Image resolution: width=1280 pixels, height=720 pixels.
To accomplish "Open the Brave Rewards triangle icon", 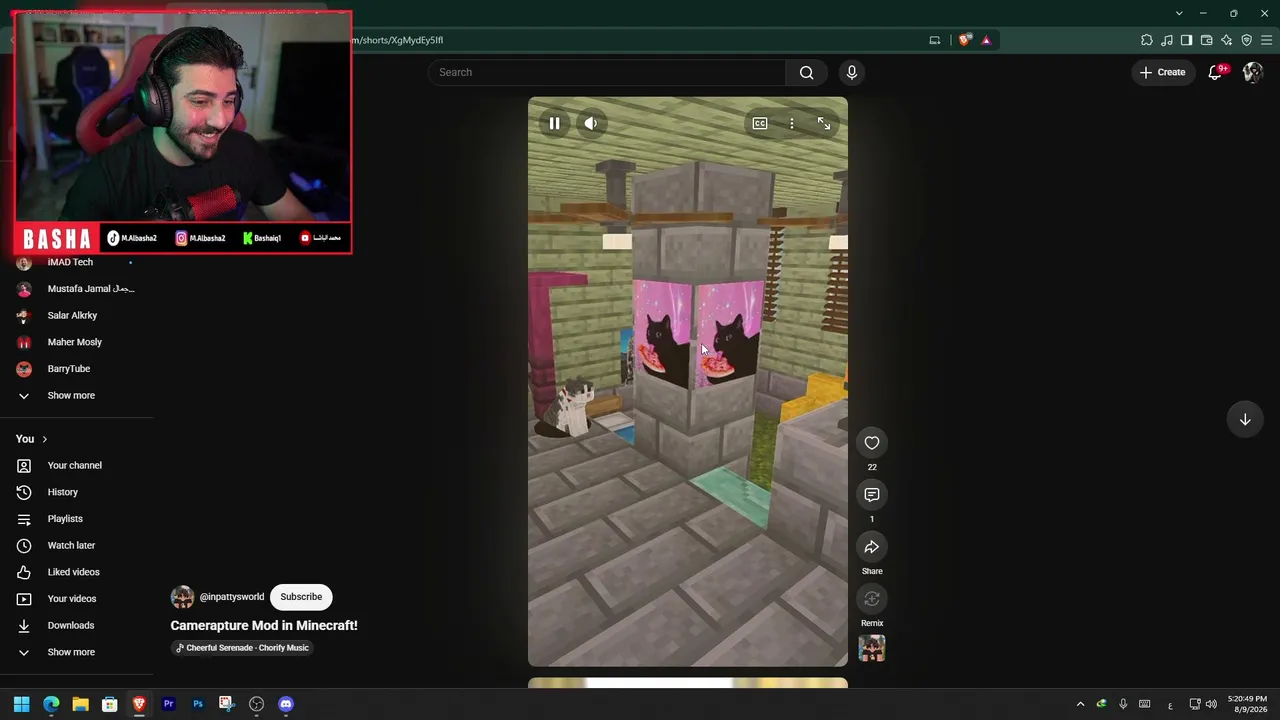I will pyautogui.click(x=986, y=40).
